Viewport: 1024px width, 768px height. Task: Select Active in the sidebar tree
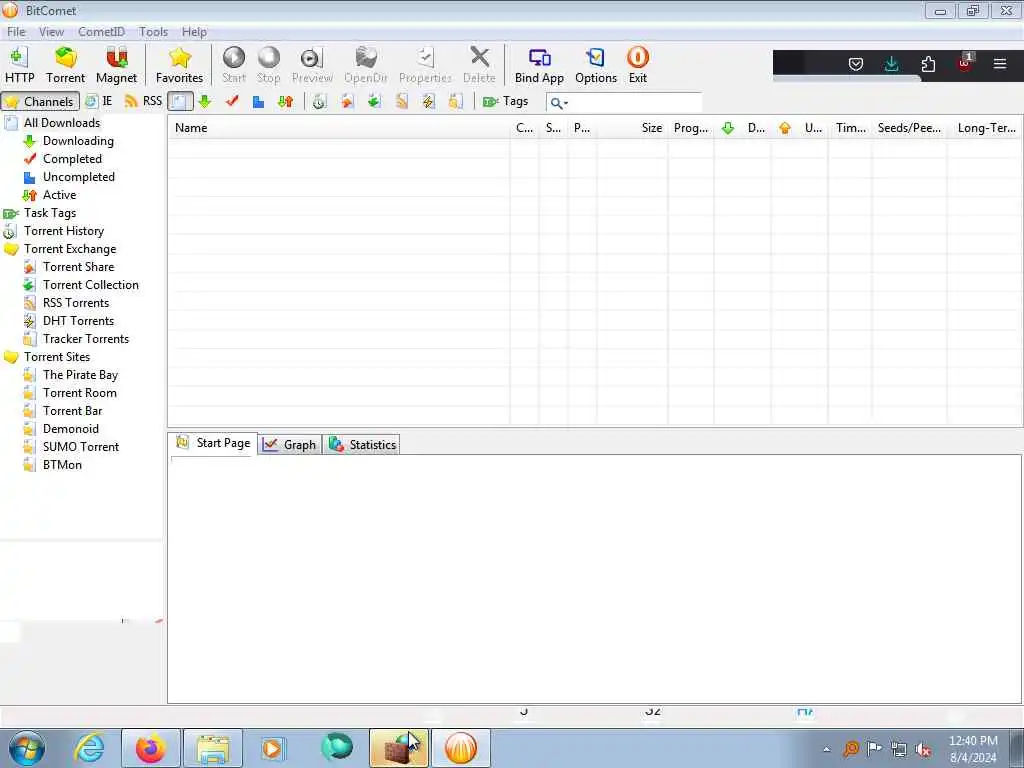tap(59, 195)
